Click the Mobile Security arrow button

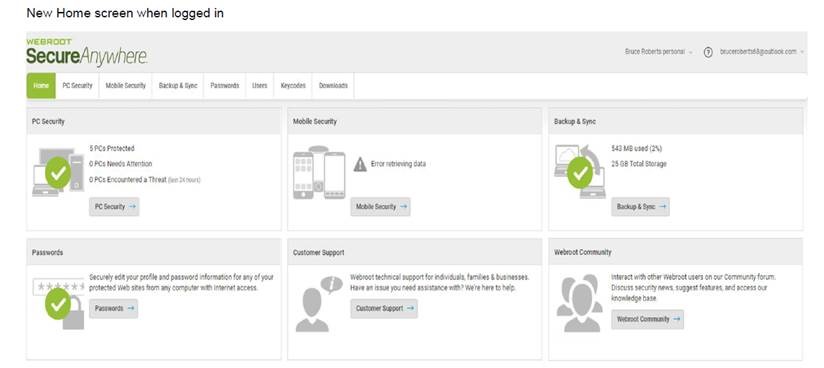(381, 207)
